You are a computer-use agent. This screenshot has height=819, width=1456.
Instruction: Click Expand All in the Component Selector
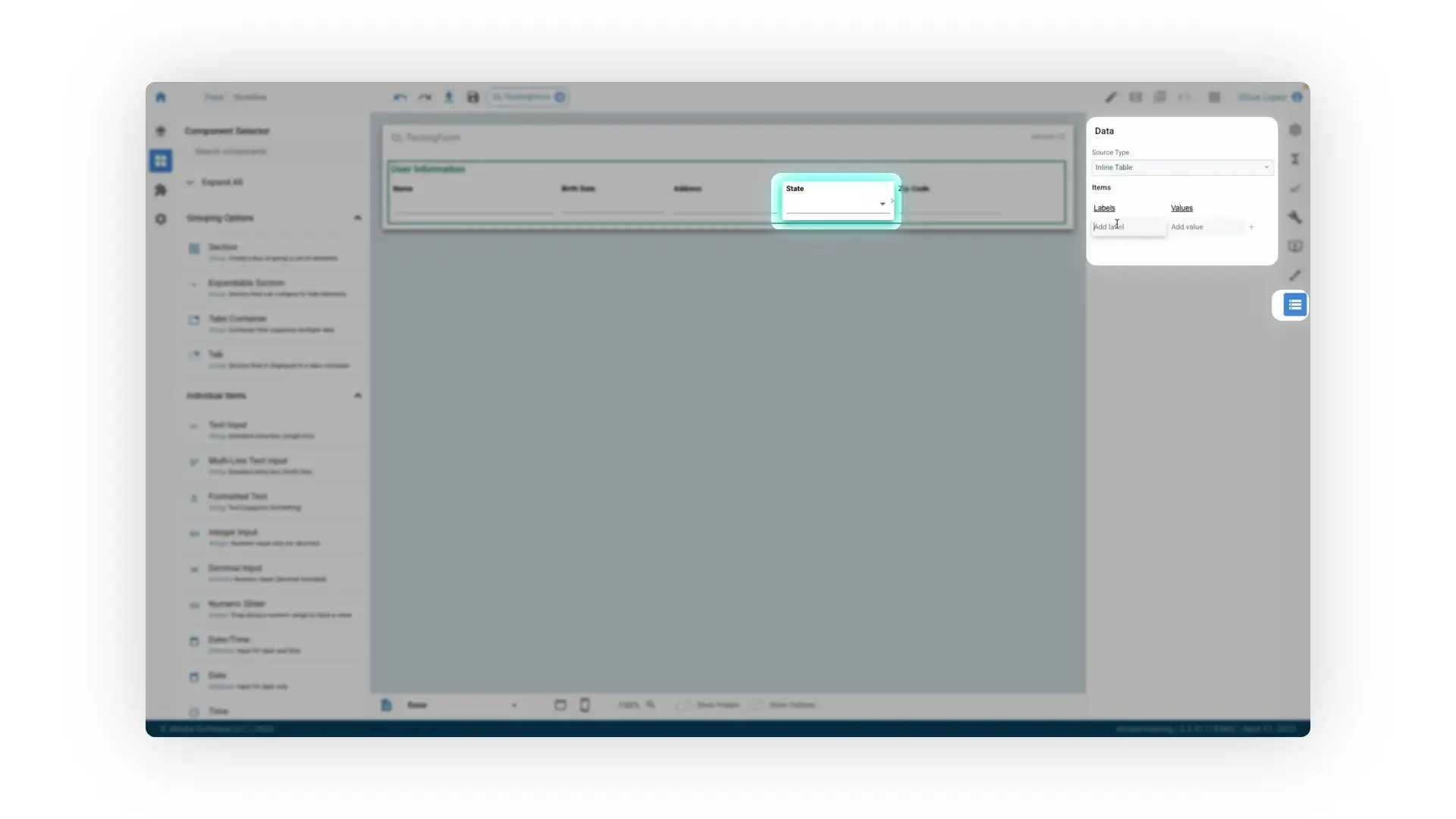[222, 182]
